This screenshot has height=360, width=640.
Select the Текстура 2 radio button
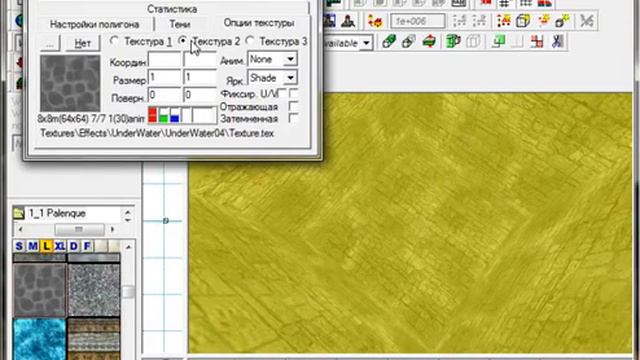tap(183, 41)
